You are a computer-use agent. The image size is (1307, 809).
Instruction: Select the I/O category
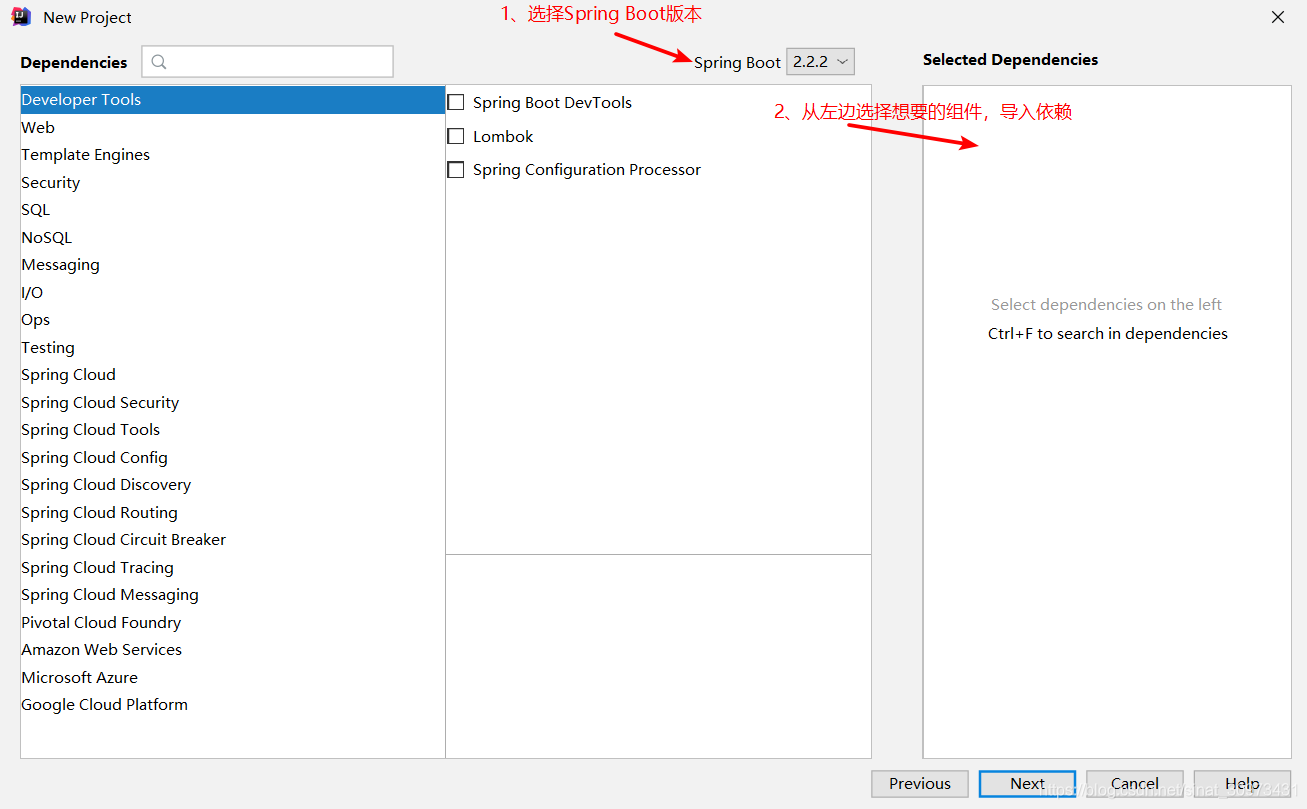click(233, 292)
